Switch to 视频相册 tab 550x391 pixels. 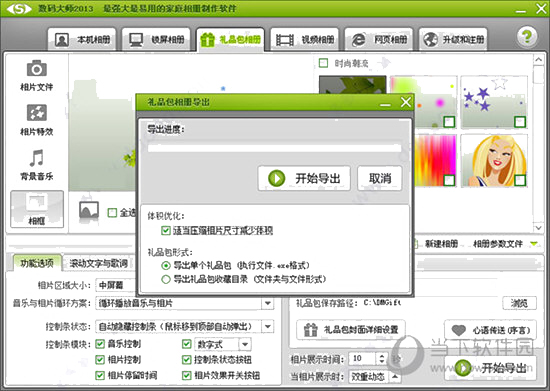pos(304,40)
